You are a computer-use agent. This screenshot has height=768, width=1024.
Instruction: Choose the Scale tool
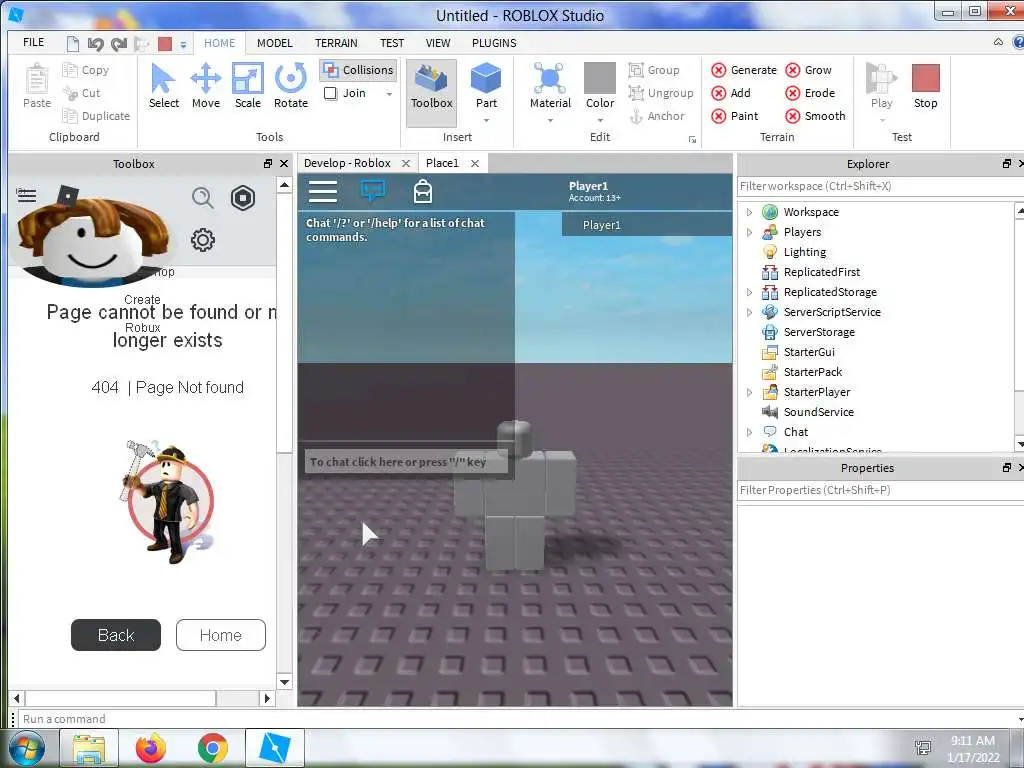pyautogui.click(x=248, y=86)
